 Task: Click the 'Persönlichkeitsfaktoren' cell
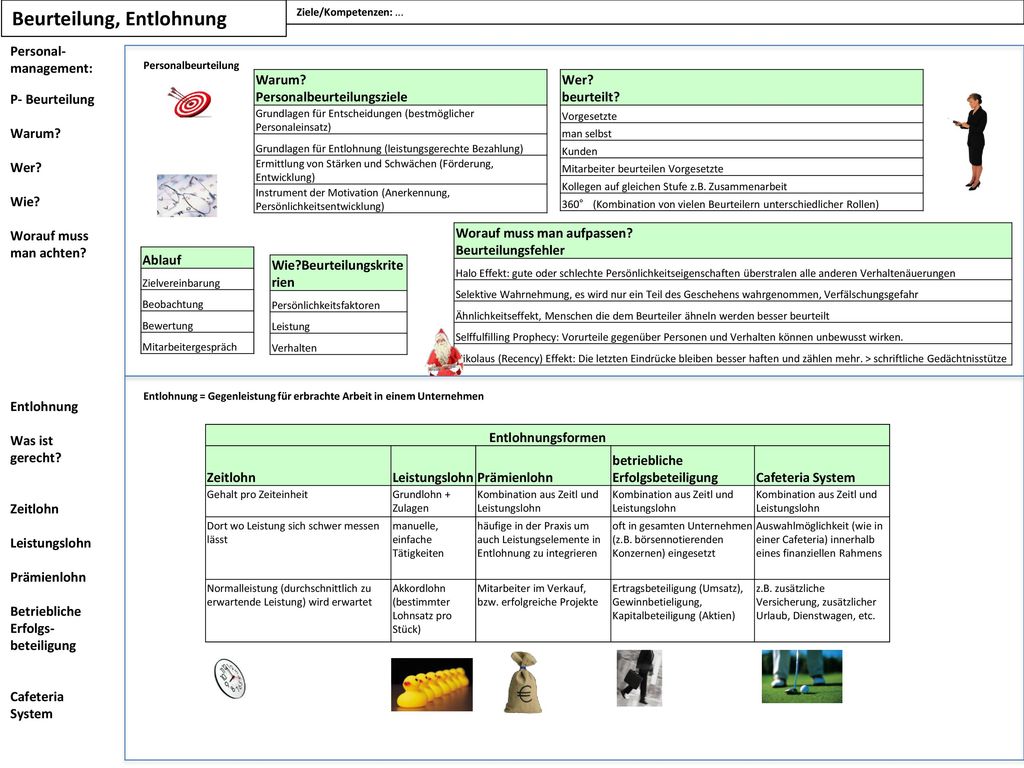tap(338, 303)
